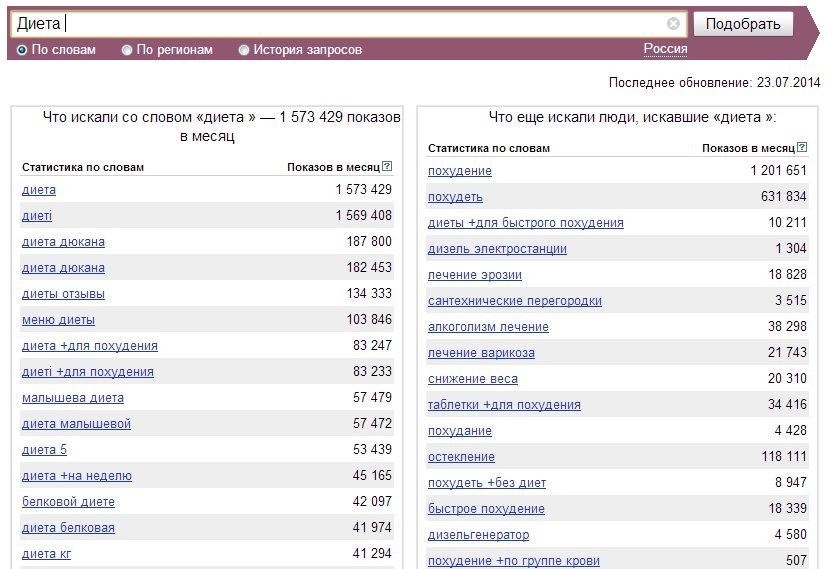Open the 'диеті +для похудения' link

tap(87, 372)
